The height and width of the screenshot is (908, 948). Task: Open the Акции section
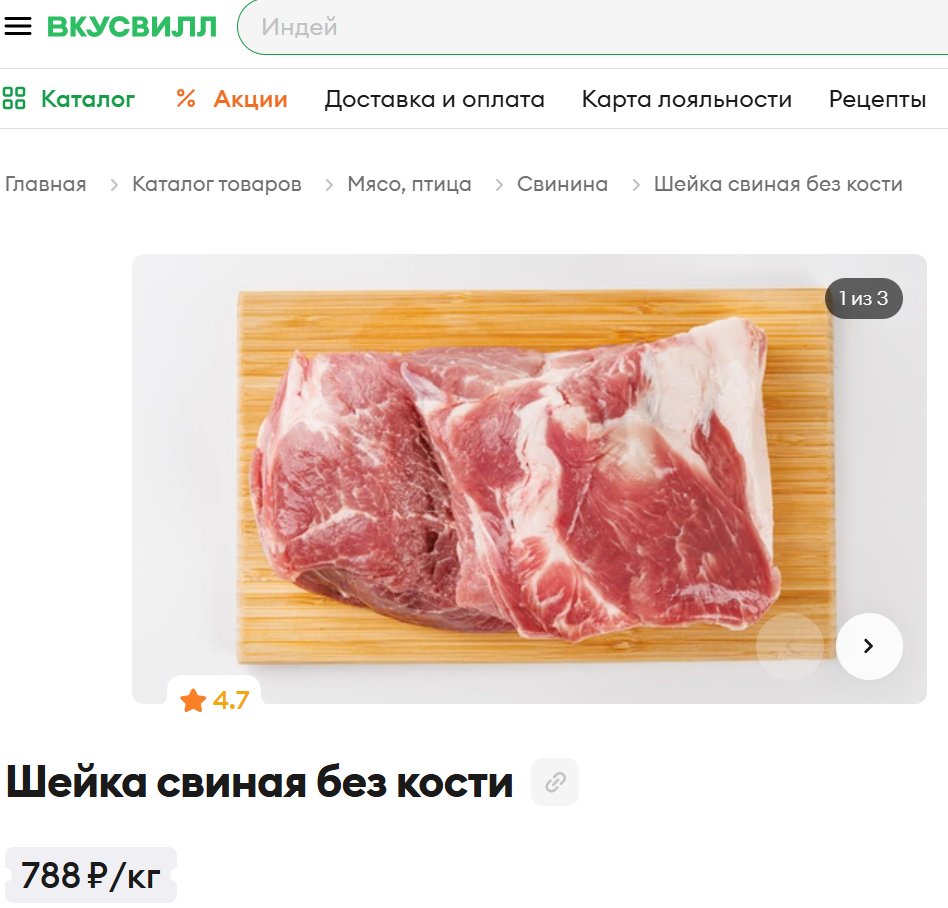[x=250, y=99]
